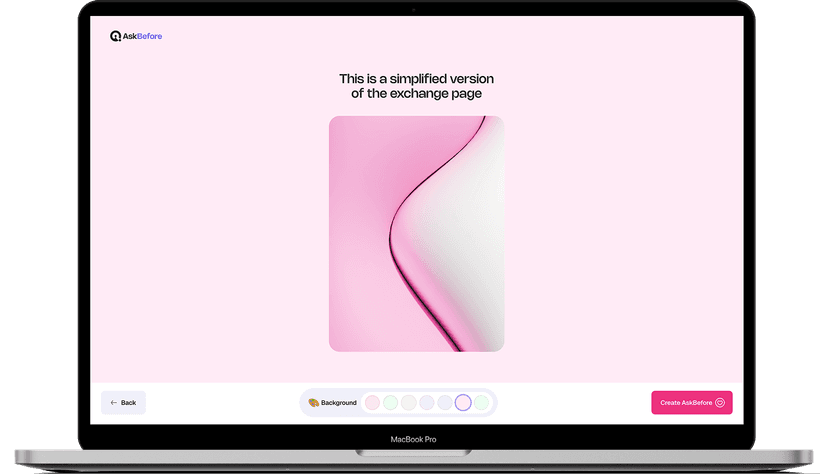Click the webcam dot above the screen
The width and height of the screenshot is (828, 475).
pos(414,9)
